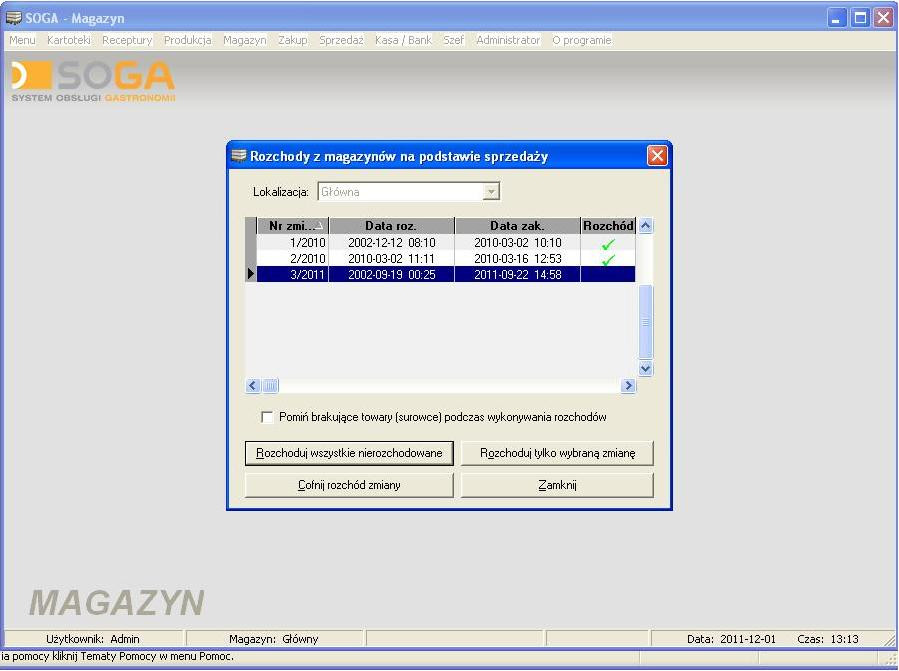
Task: Click start date 2010-03-02 11:11
Action: pyautogui.click(x=392, y=259)
